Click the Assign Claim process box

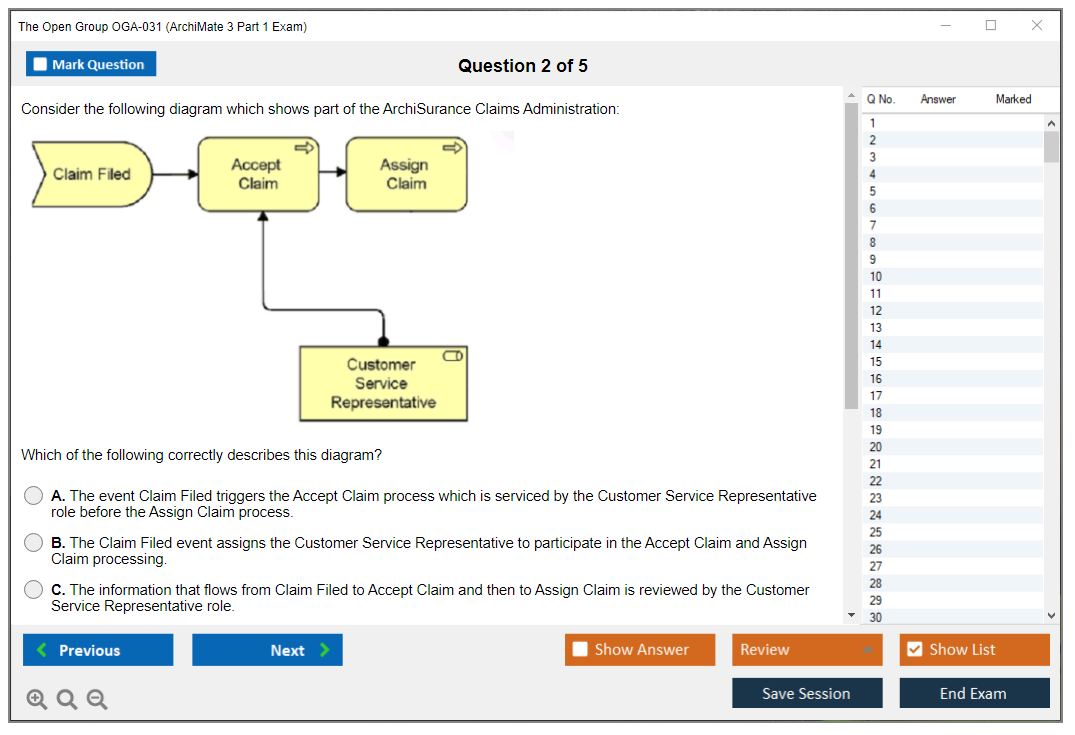pos(406,175)
